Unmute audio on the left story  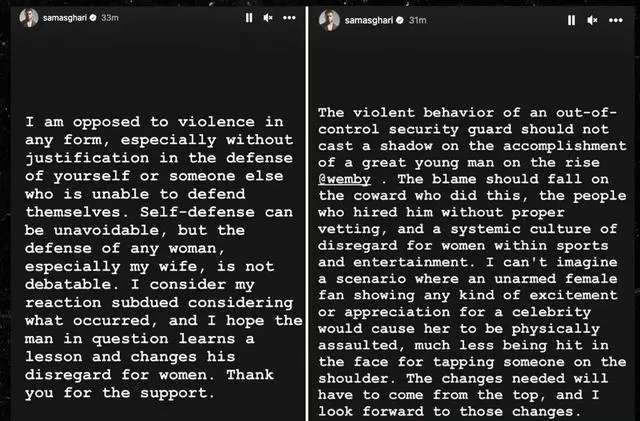[267, 18]
